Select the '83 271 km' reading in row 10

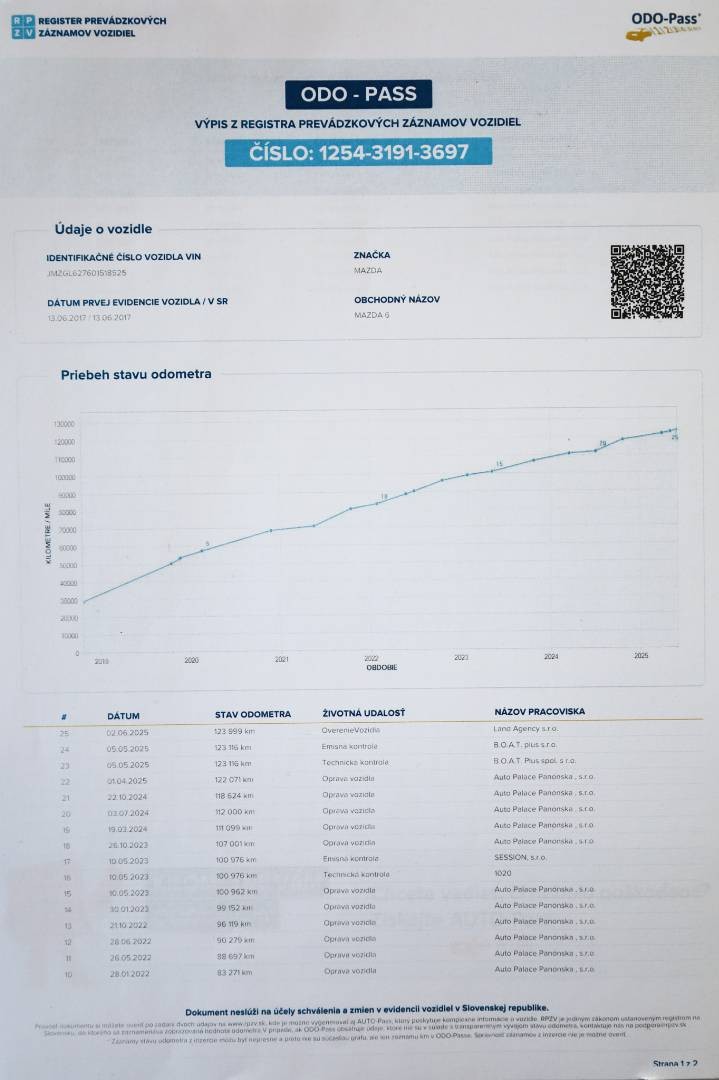[x=235, y=973]
